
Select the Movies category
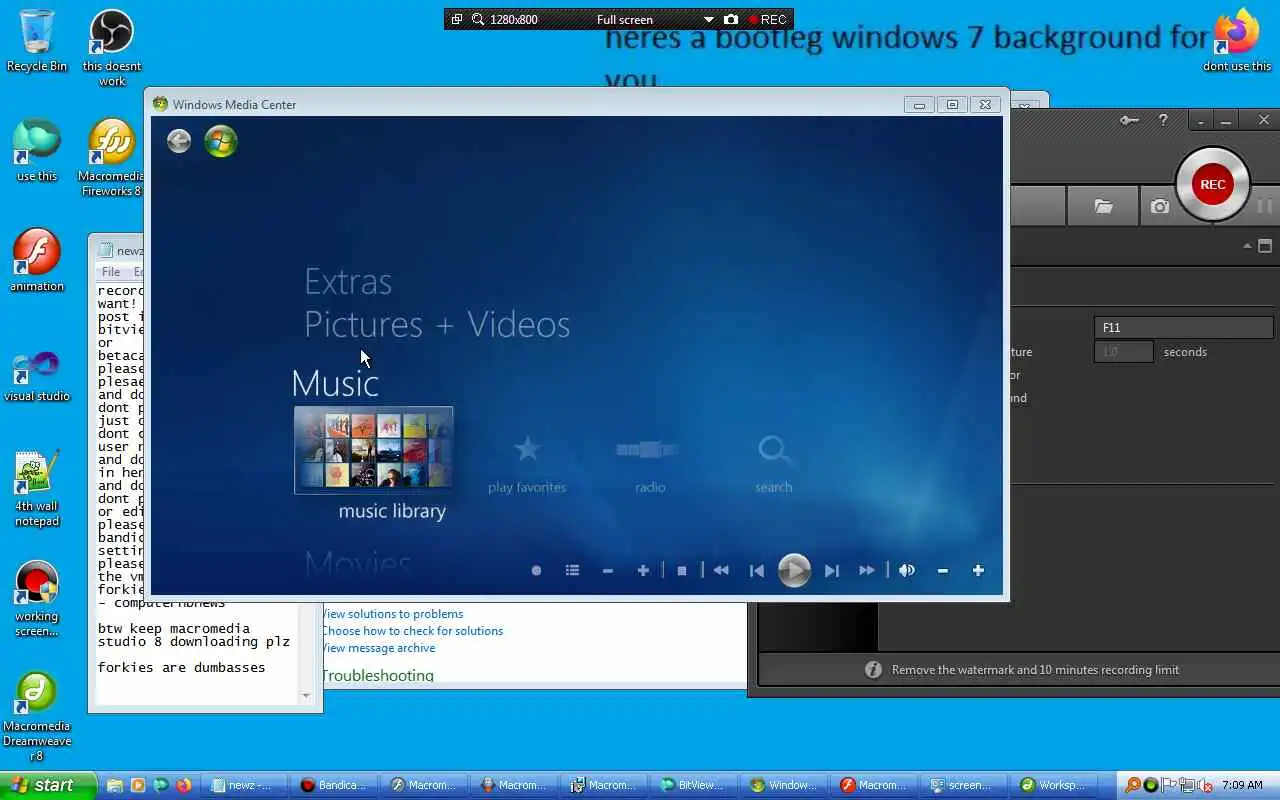click(x=358, y=563)
